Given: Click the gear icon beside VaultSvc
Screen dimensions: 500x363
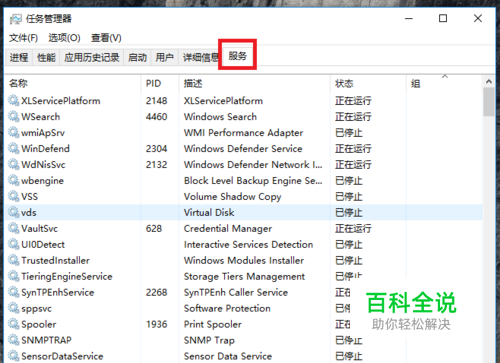Looking at the screenshot, I should click(14, 228).
